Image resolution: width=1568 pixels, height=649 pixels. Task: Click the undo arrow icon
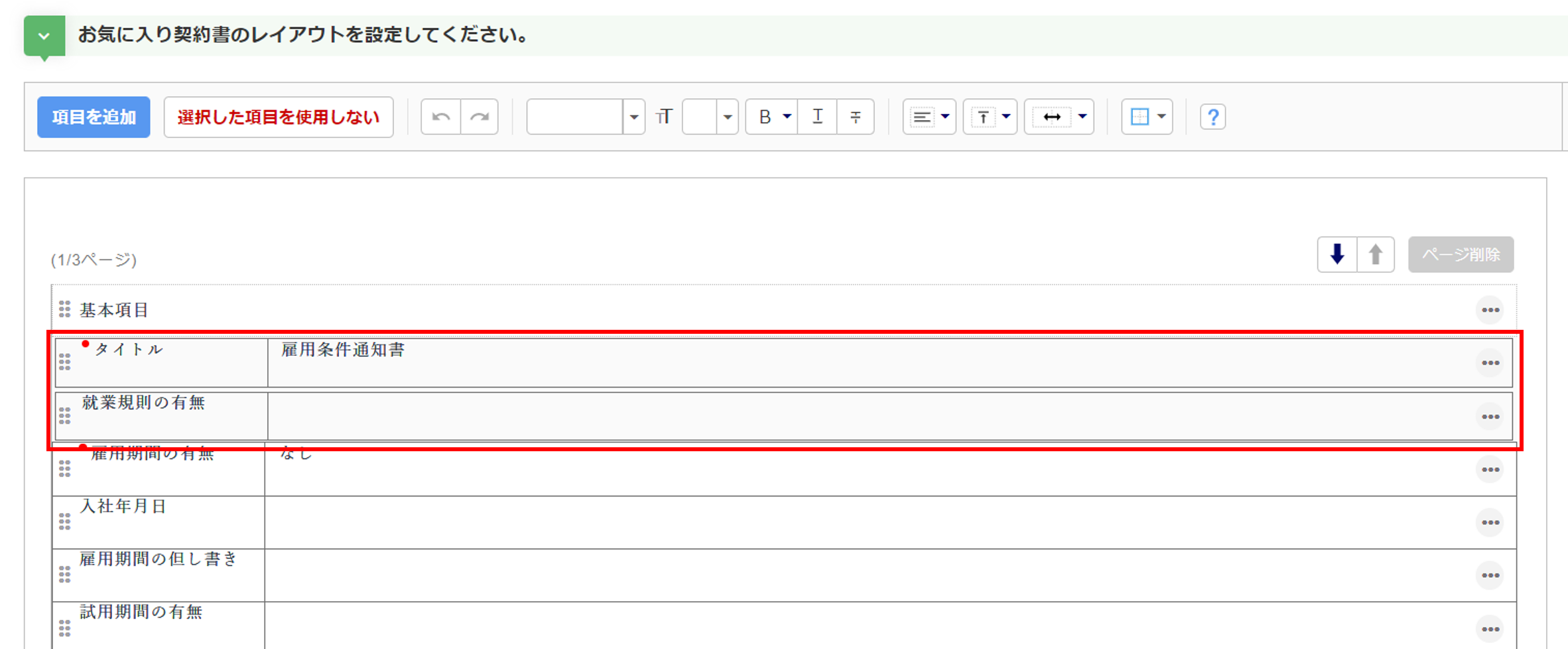coord(441,117)
